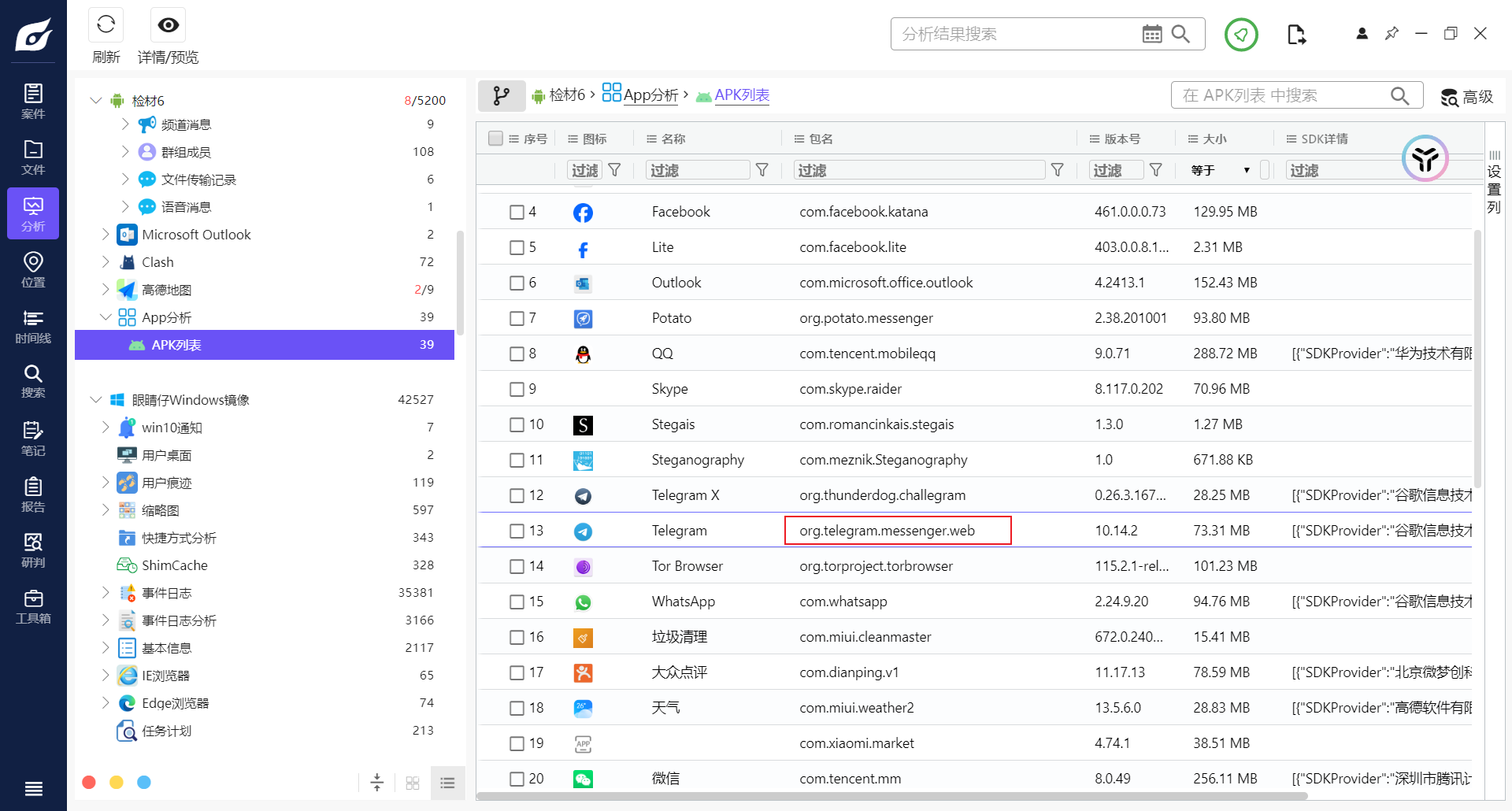Image resolution: width=1512 pixels, height=811 pixels.
Task: Check the select-all checkbox in table header
Action: point(495,139)
